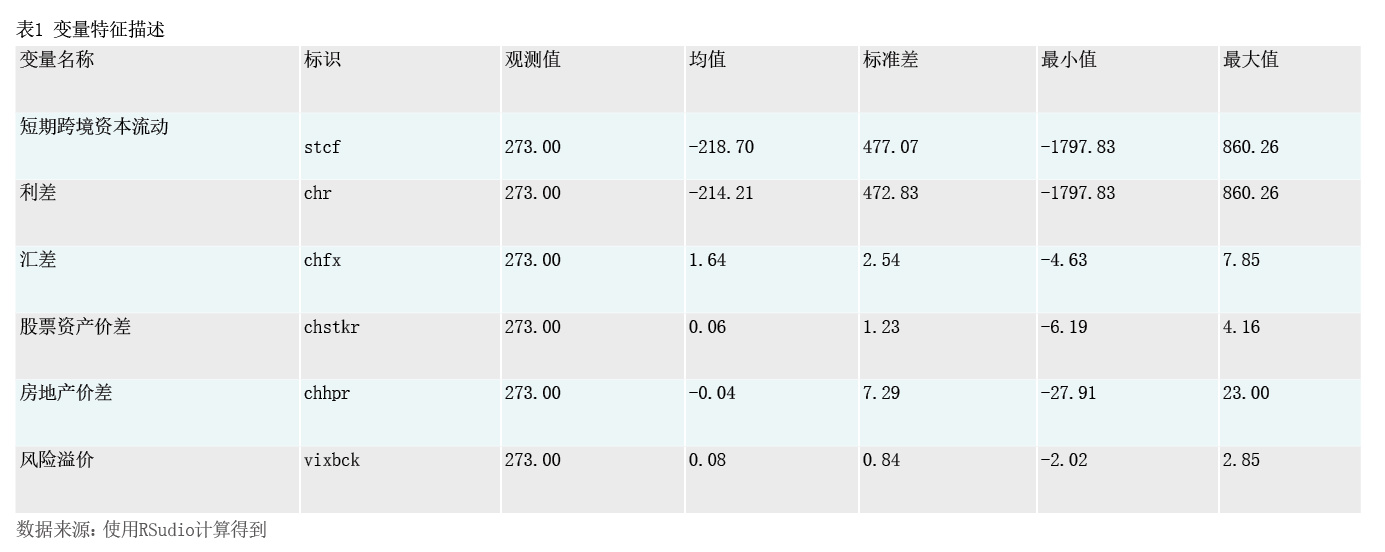1385x552 pixels.
Task: Select the 利差 row label
Action: point(38,193)
